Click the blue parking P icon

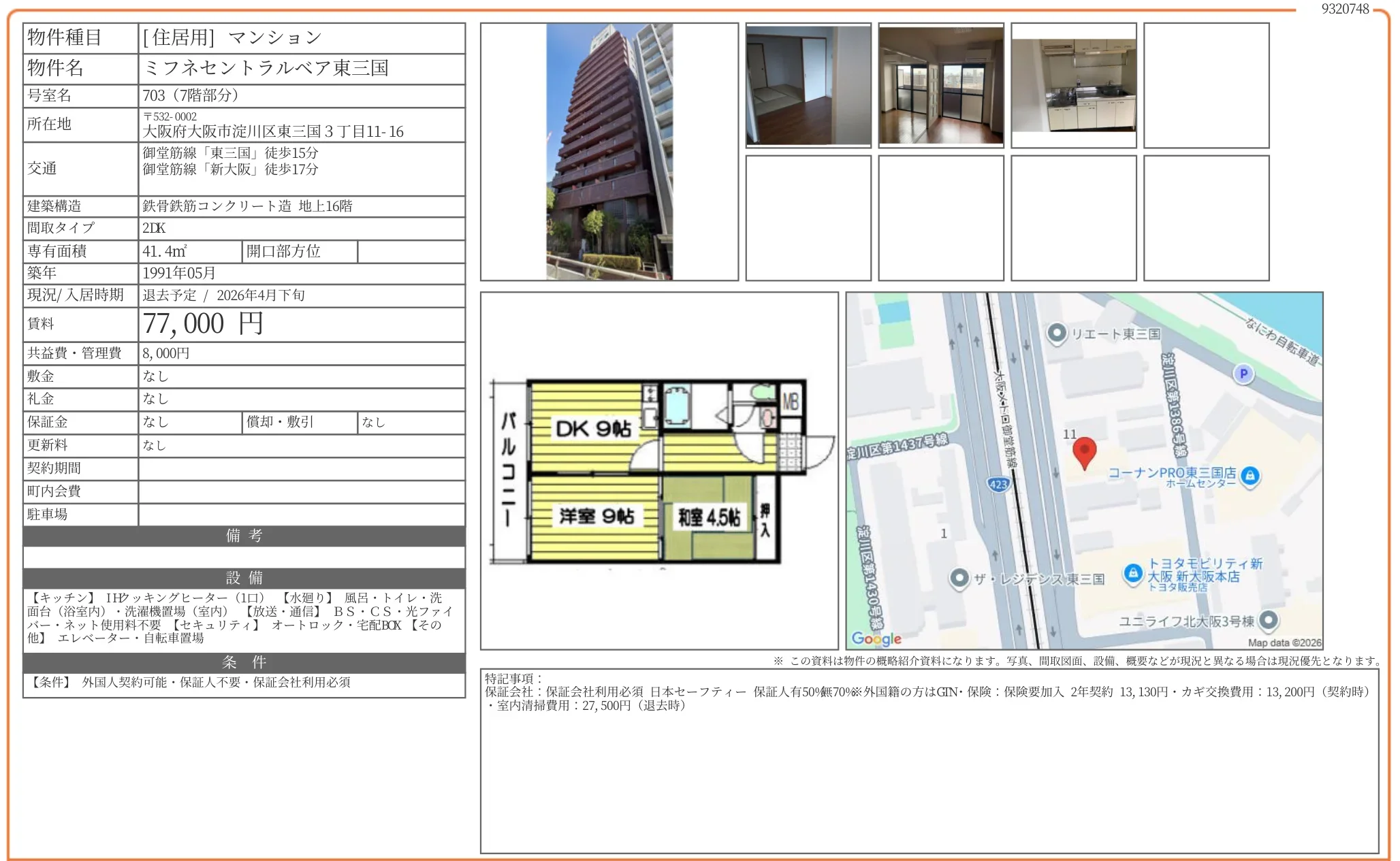pyautogui.click(x=1243, y=374)
